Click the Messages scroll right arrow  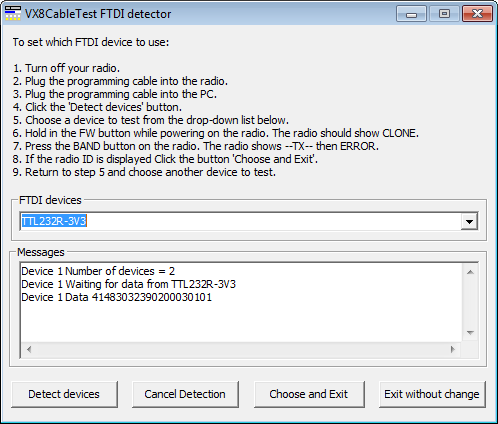click(452, 349)
